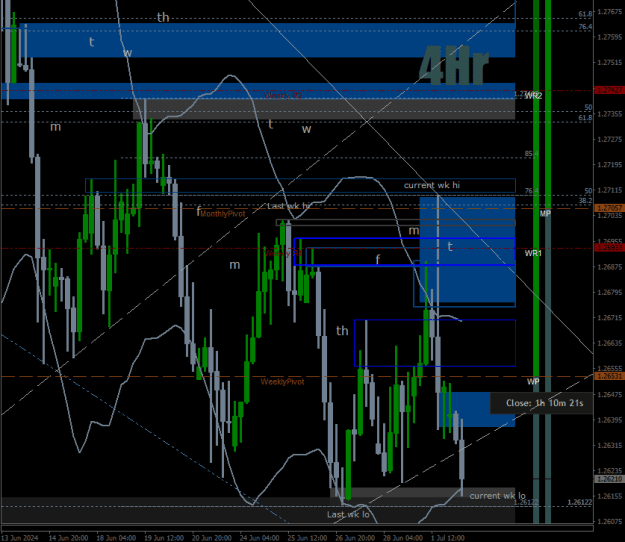Select the WR1 marker label
625x542 pixels.
point(533,253)
